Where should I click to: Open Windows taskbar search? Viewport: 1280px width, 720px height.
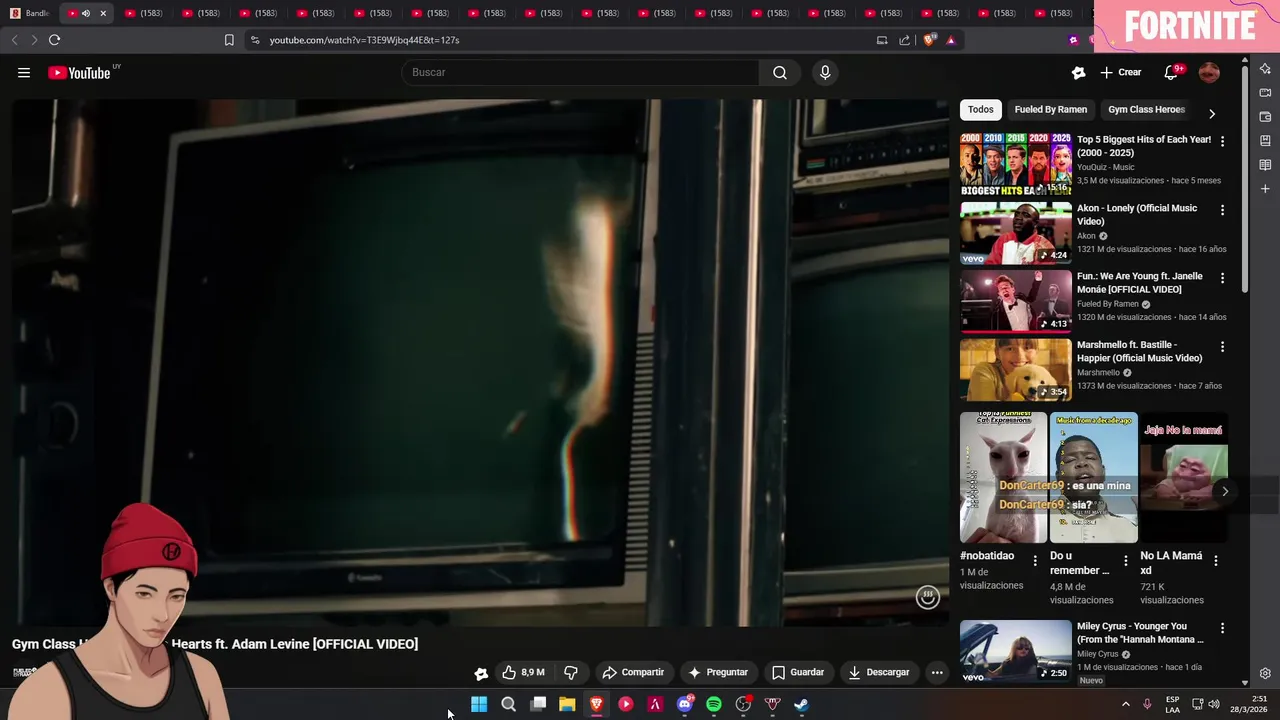(x=508, y=704)
